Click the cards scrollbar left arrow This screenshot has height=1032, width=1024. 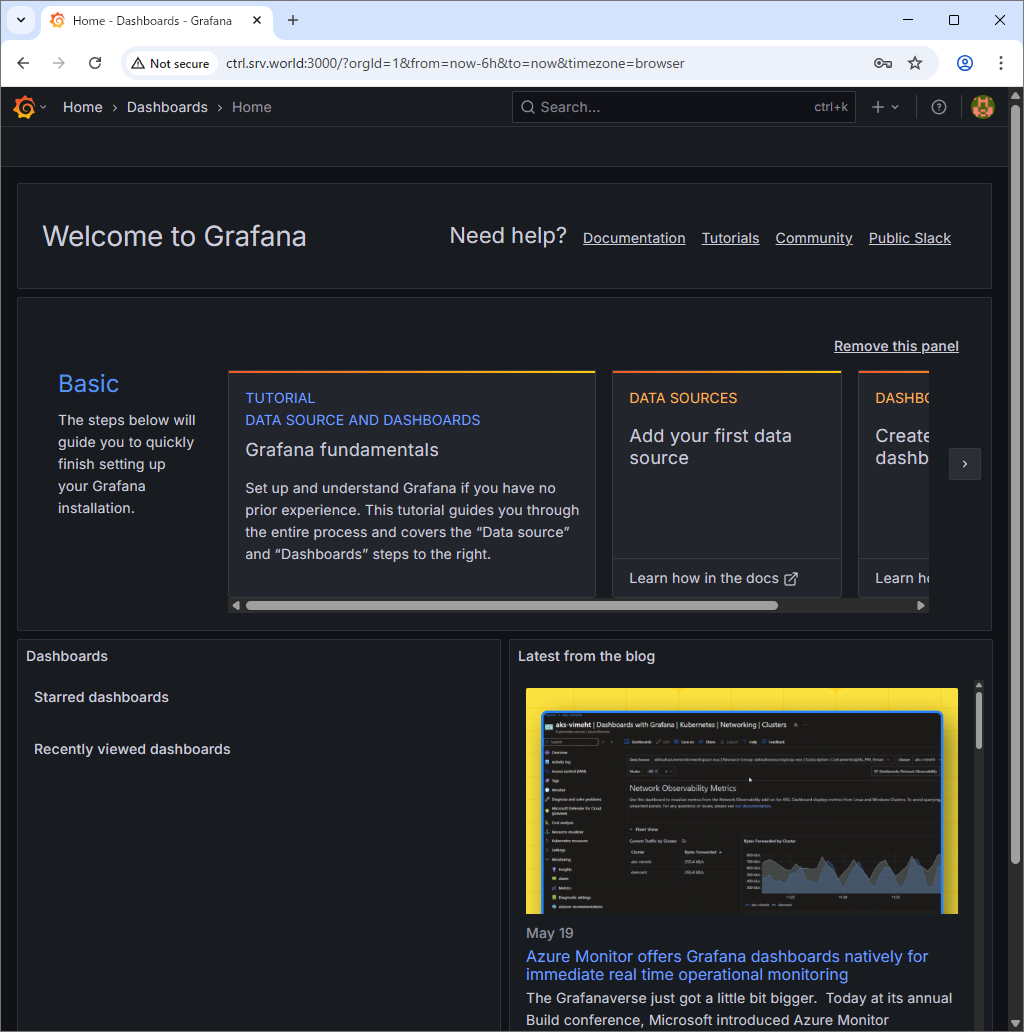pyautogui.click(x=236, y=606)
